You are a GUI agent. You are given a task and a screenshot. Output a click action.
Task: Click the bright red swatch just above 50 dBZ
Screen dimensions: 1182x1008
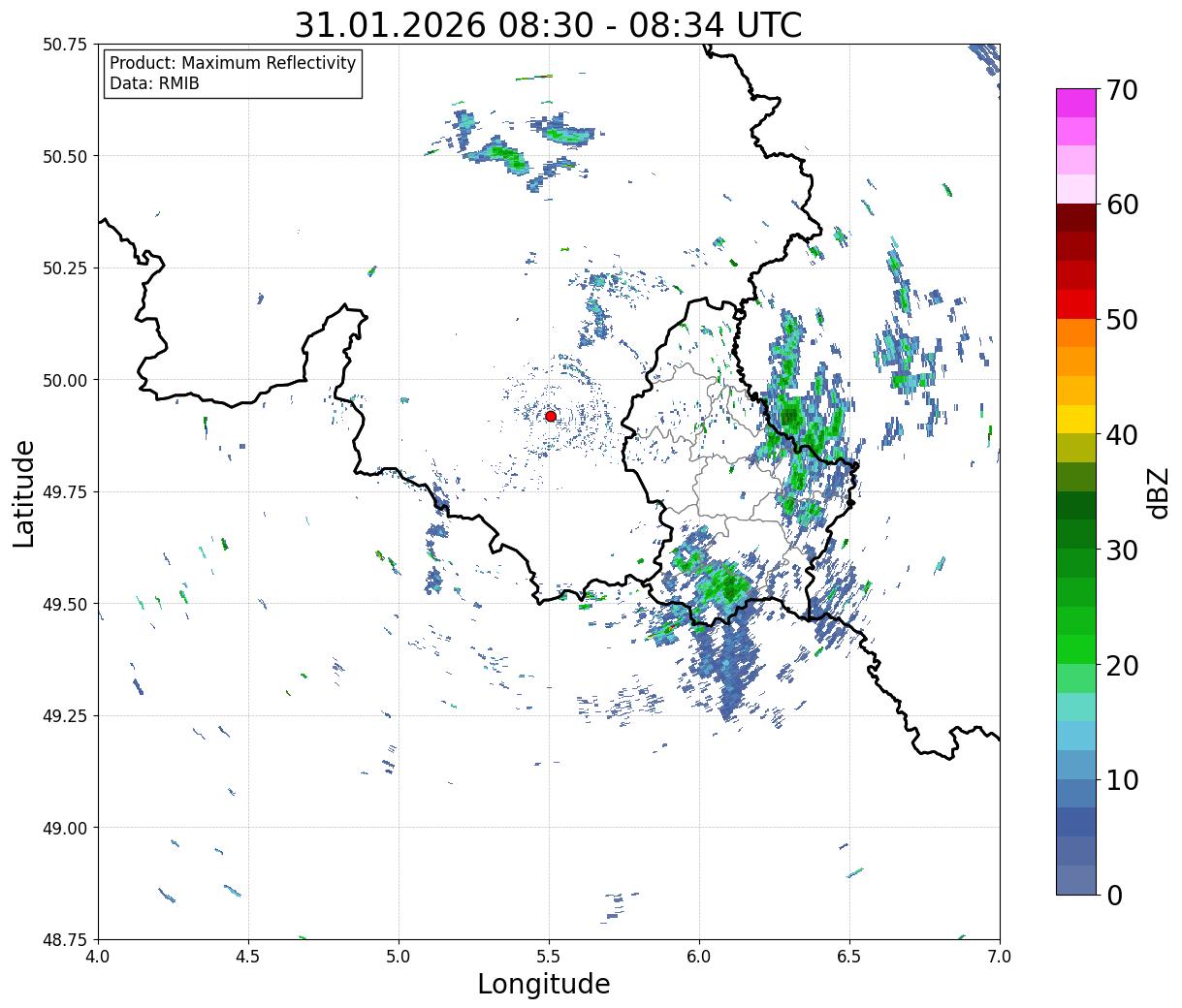[1076, 304]
